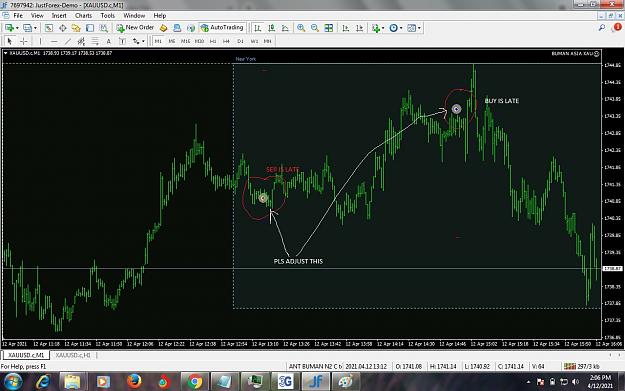Select the equidistant channel tool

[81, 41]
